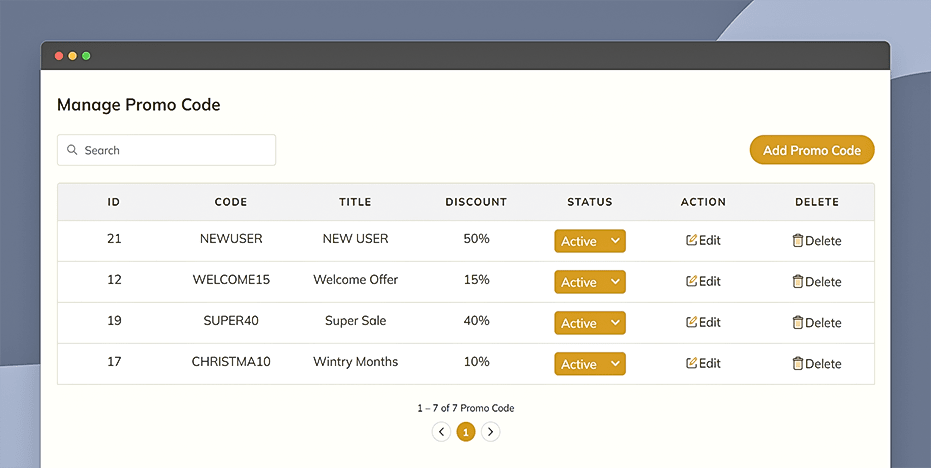Screen dimensions: 931x468
Task: Click the TITLE column header
Action: point(355,202)
